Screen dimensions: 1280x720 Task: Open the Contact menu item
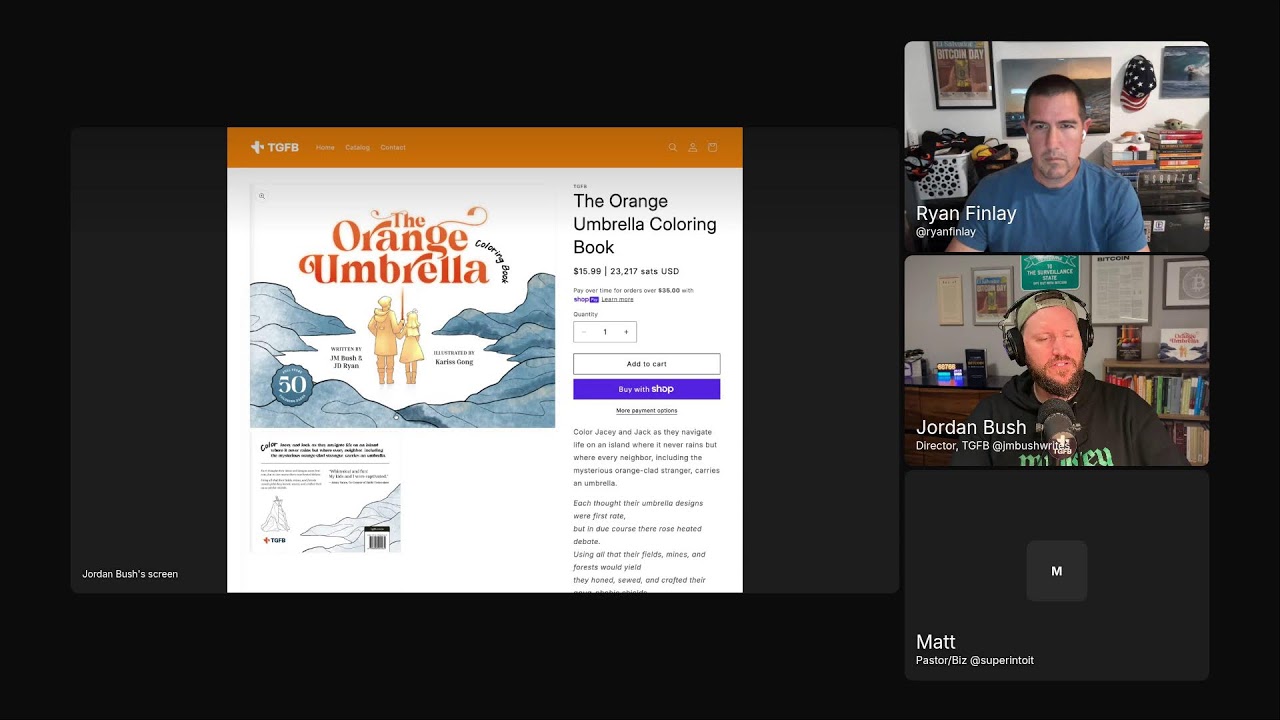[393, 147]
